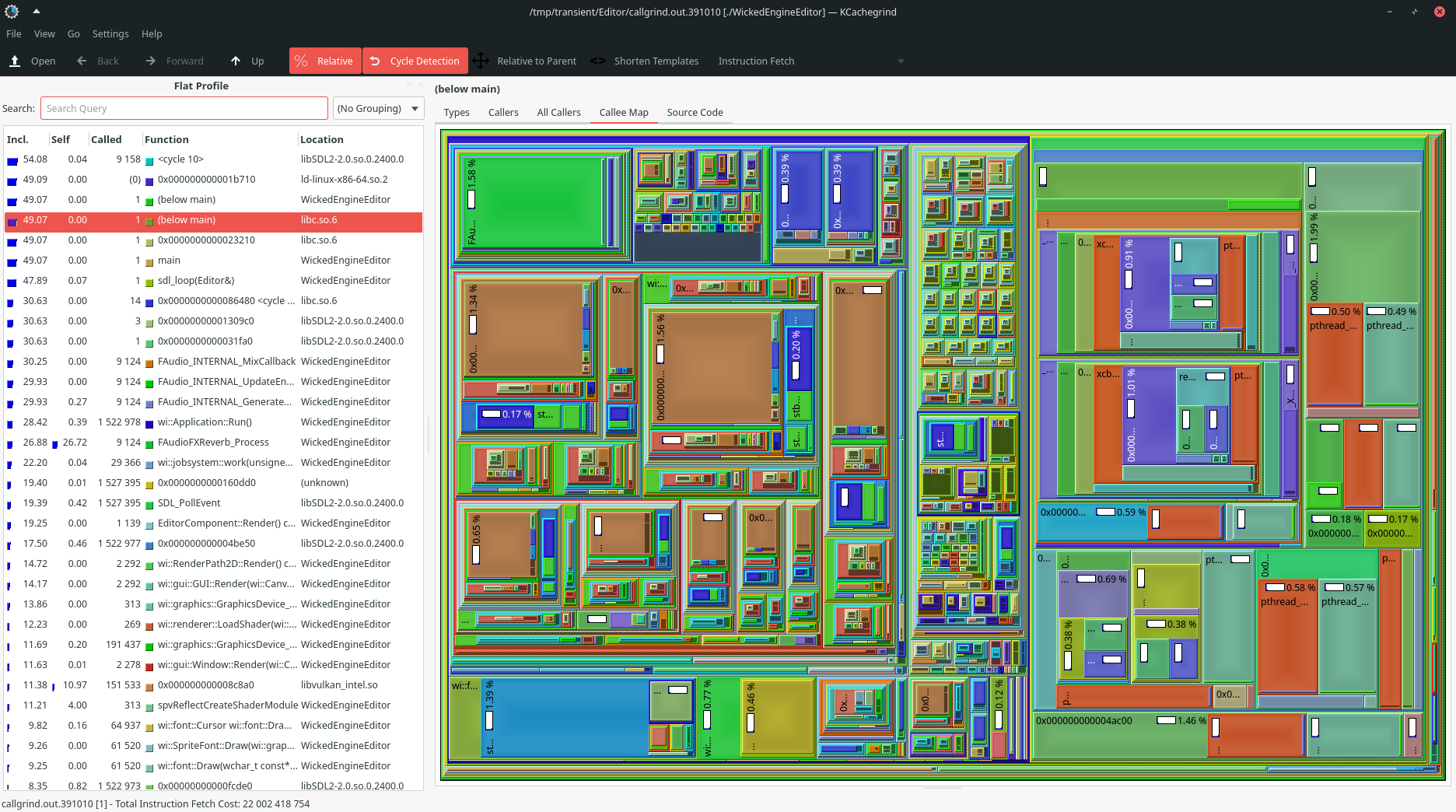Open a new trace file with the Open icon
Screen dimensions: 1456x812
coord(15,61)
